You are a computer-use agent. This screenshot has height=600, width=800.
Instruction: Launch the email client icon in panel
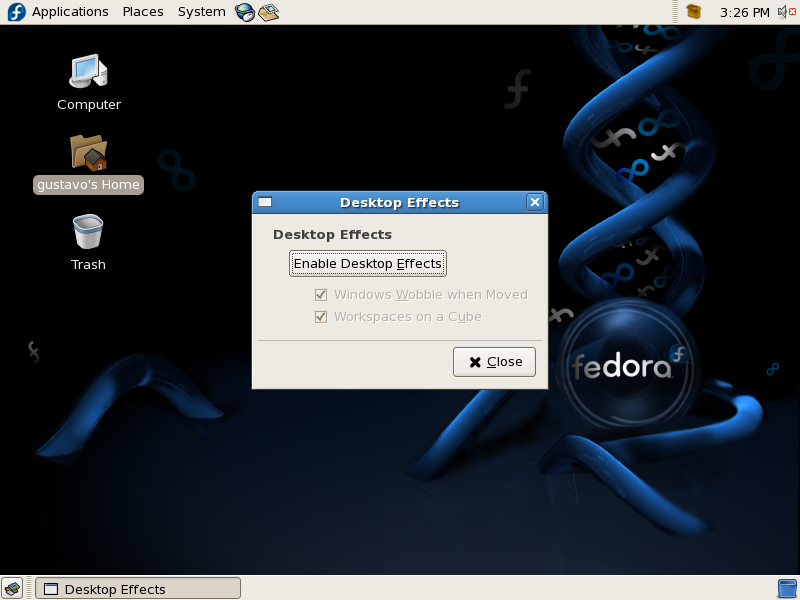tap(268, 12)
